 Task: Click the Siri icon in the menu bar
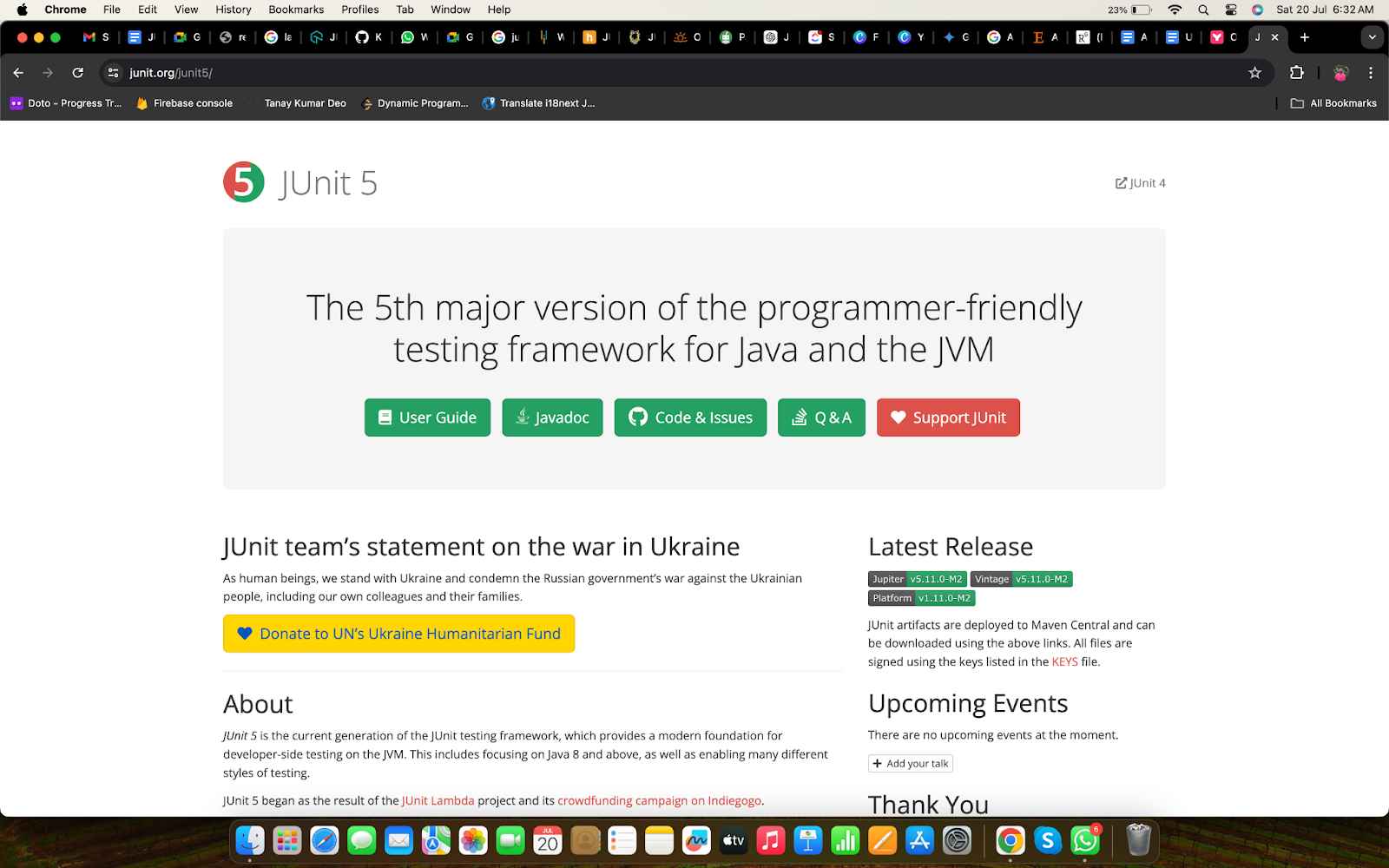[1257, 10]
